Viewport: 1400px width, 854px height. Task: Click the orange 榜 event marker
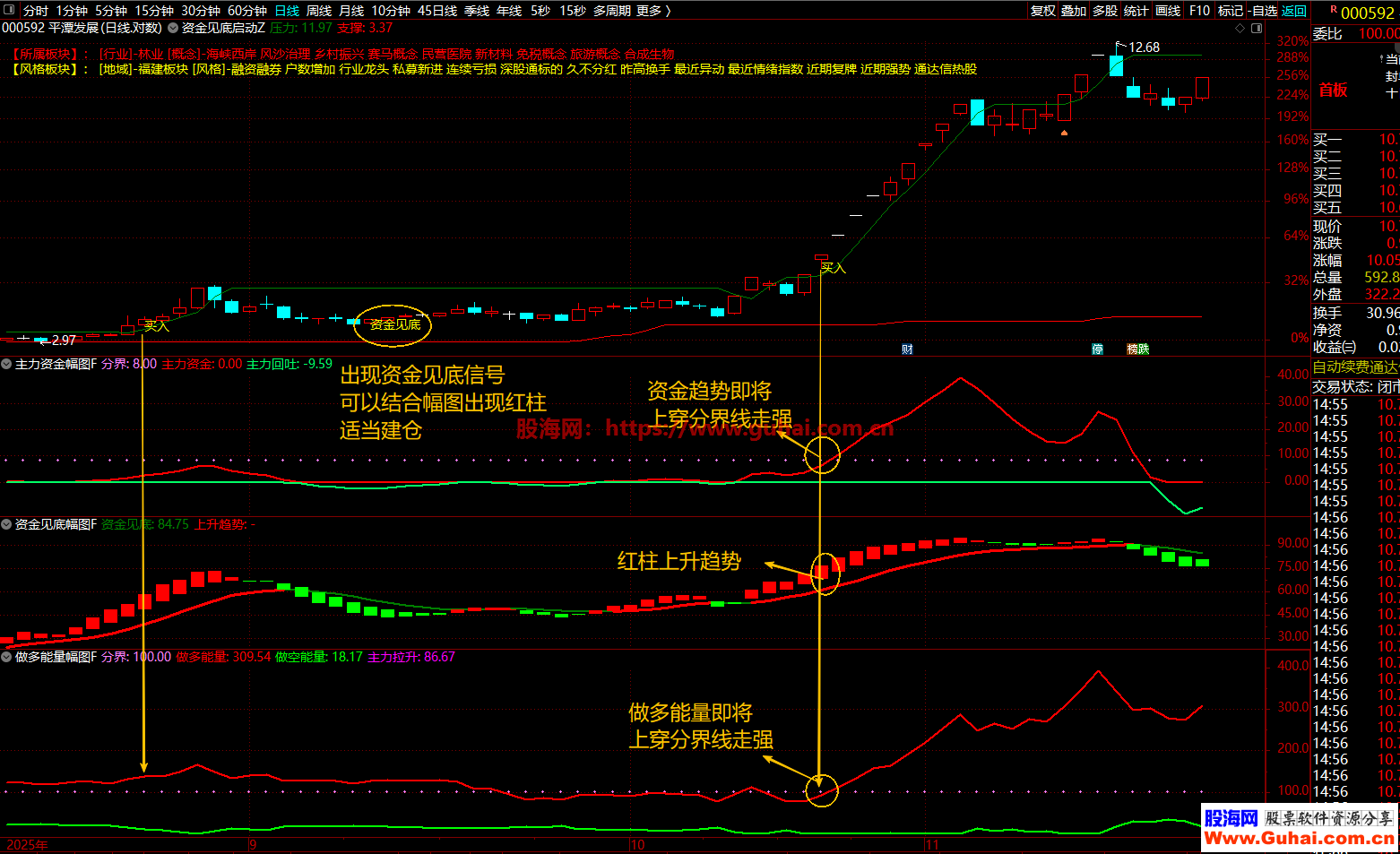pyautogui.click(x=1133, y=349)
